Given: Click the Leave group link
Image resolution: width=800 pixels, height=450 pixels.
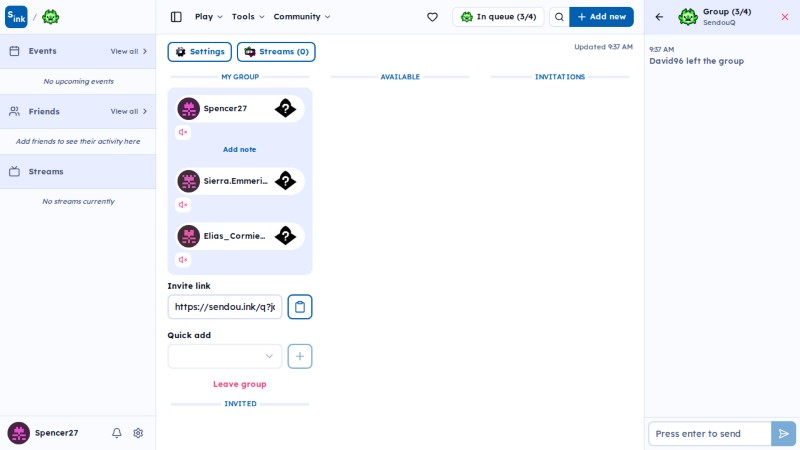Looking at the screenshot, I should 239,384.
